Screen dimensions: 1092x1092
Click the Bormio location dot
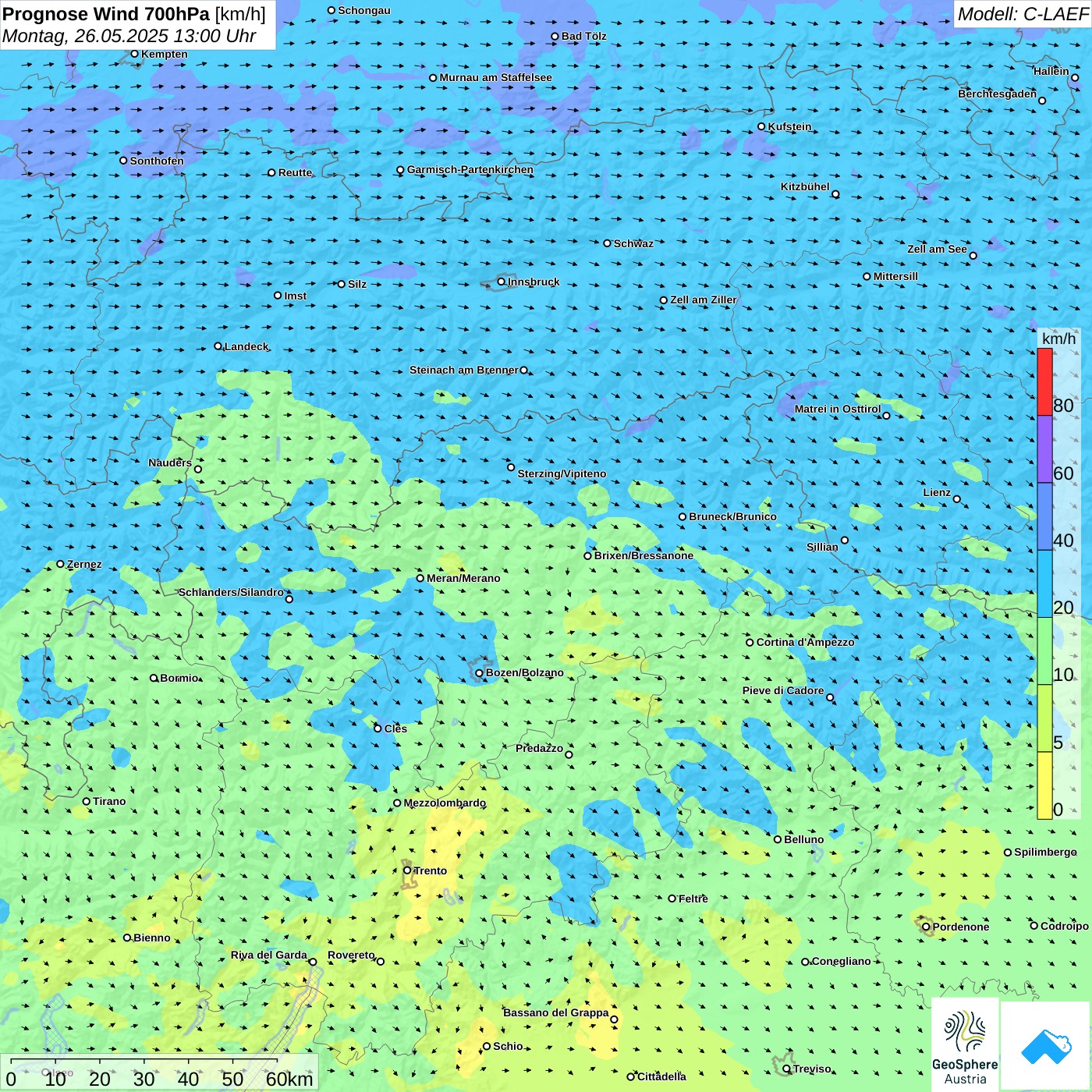pyautogui.click(x=154, y=678)
